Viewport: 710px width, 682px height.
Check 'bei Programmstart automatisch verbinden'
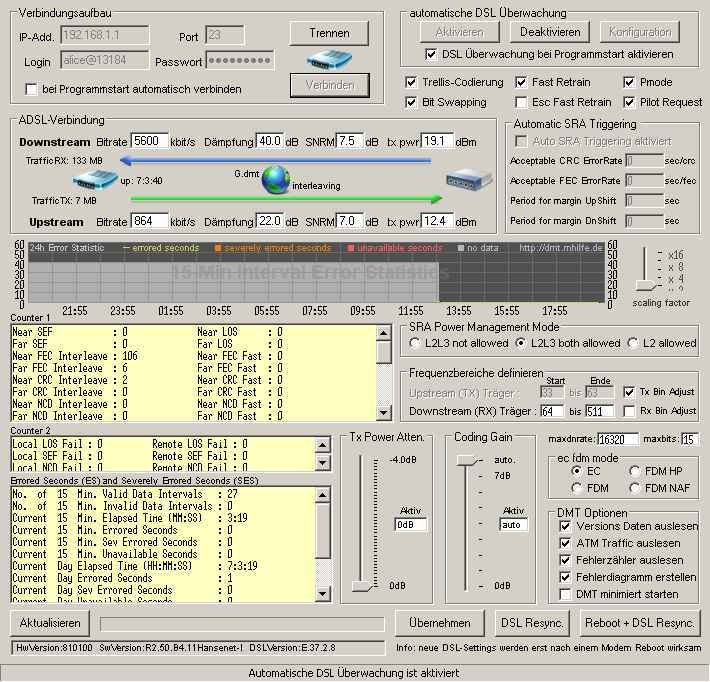[x=32, y=89]
